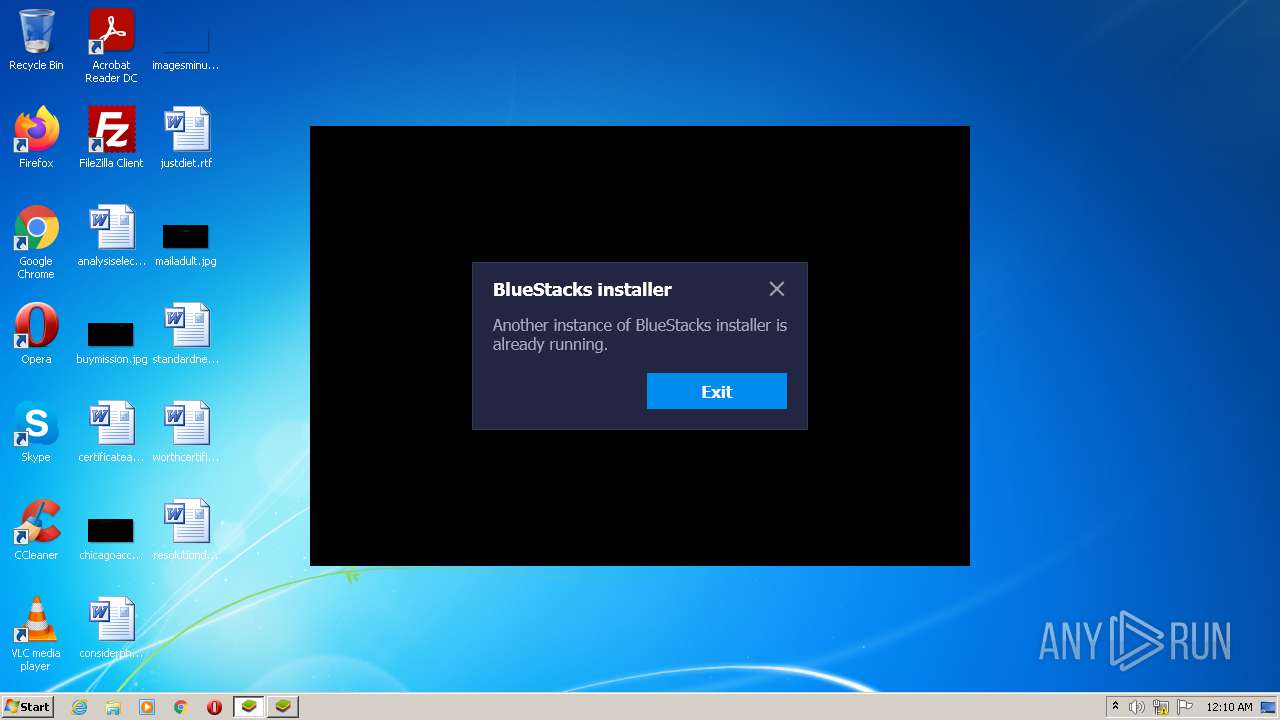Select the FileZilla Client desktop shortcut
1280x720 pixels.
pyautogui.click(x=111, y=138)
